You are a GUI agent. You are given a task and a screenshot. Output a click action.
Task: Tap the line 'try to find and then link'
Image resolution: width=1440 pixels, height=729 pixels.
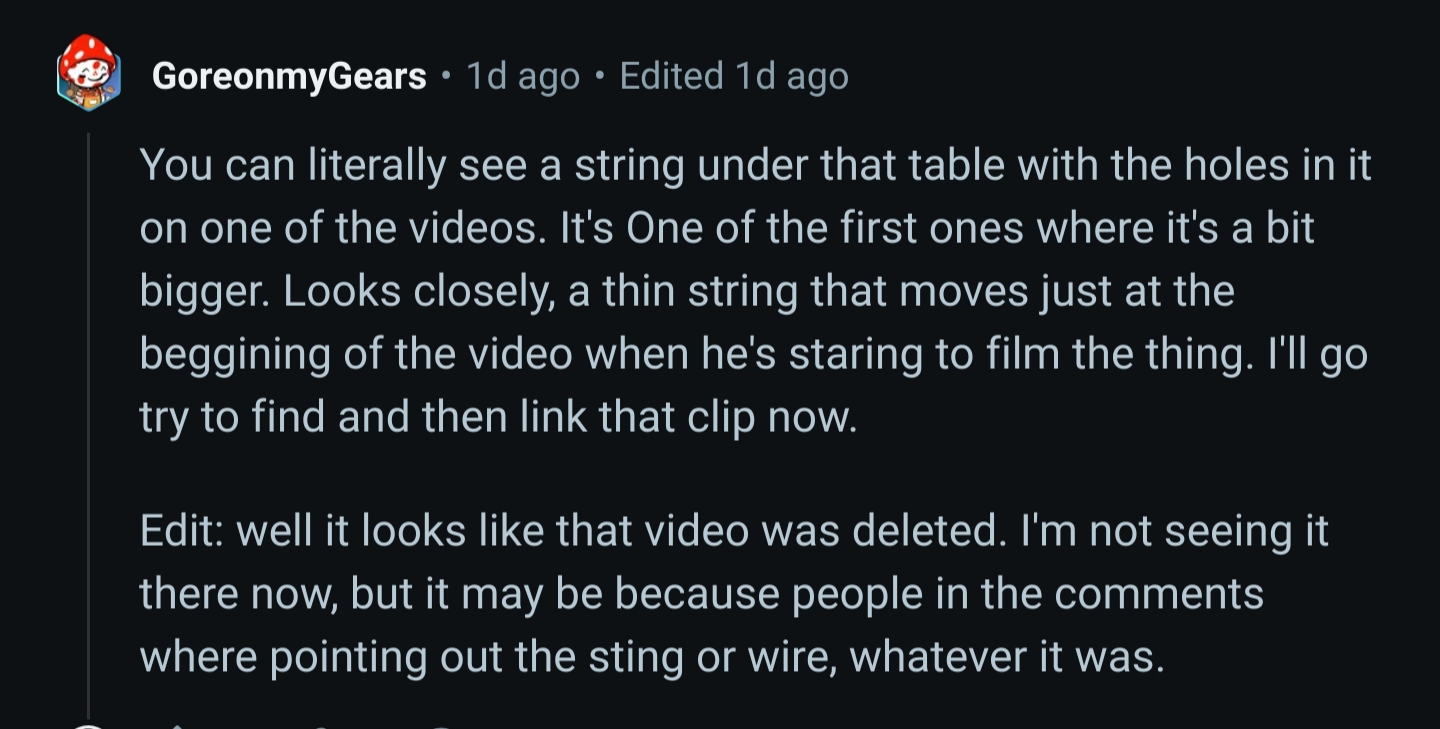coord(498,418)
